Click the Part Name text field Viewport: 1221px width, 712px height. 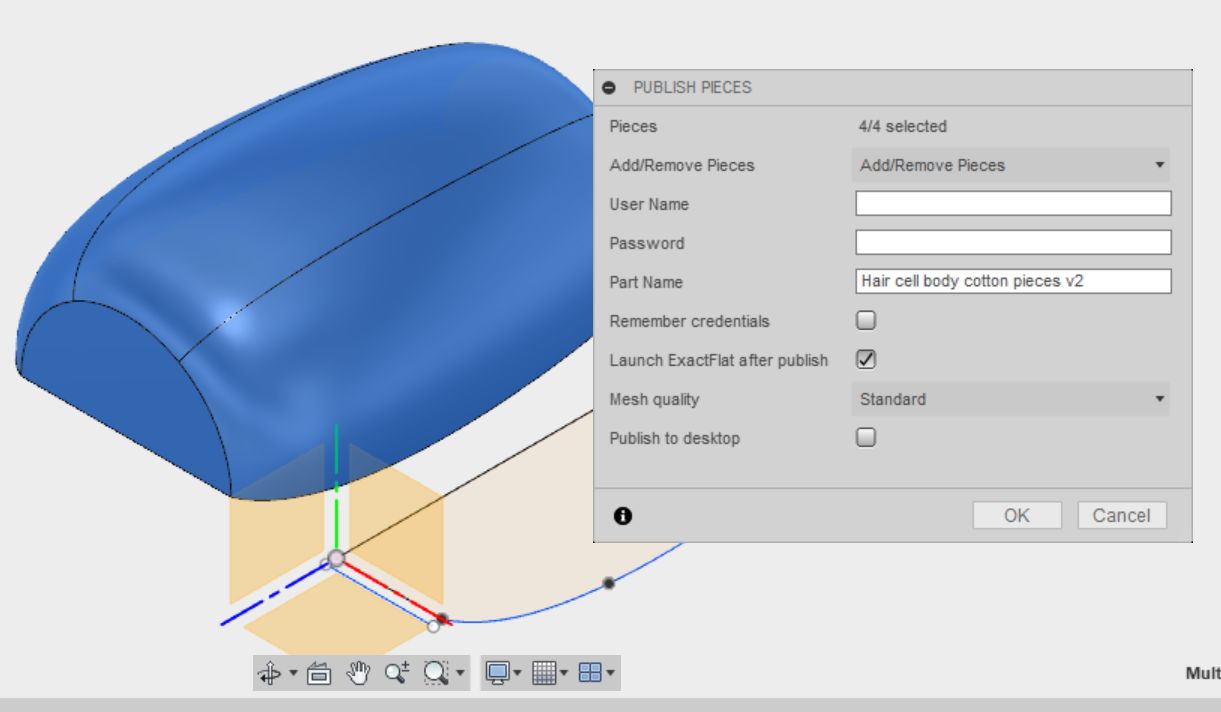click(x=1013, y=282)
